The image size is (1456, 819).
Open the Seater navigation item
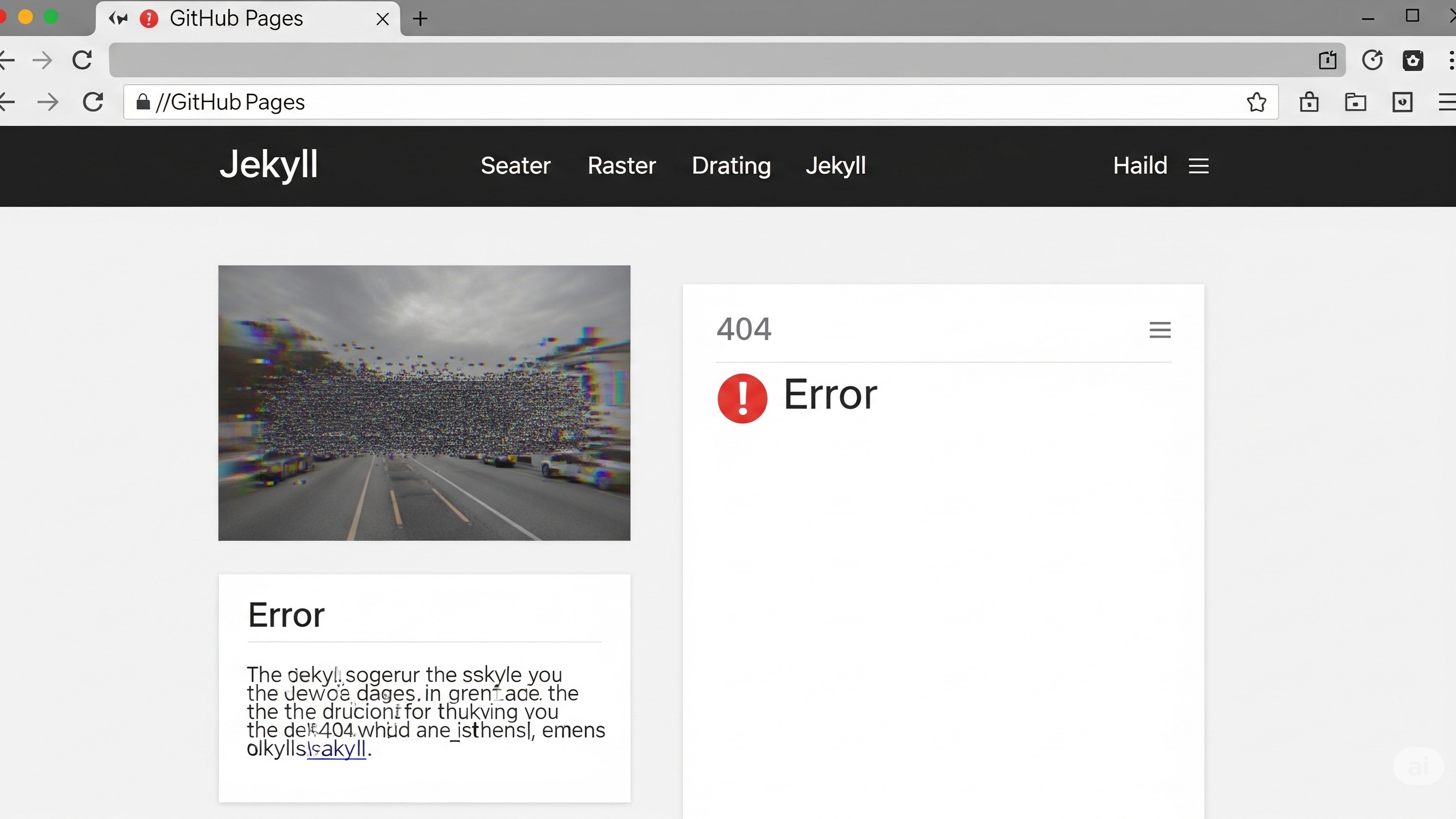tap(516, 166)
